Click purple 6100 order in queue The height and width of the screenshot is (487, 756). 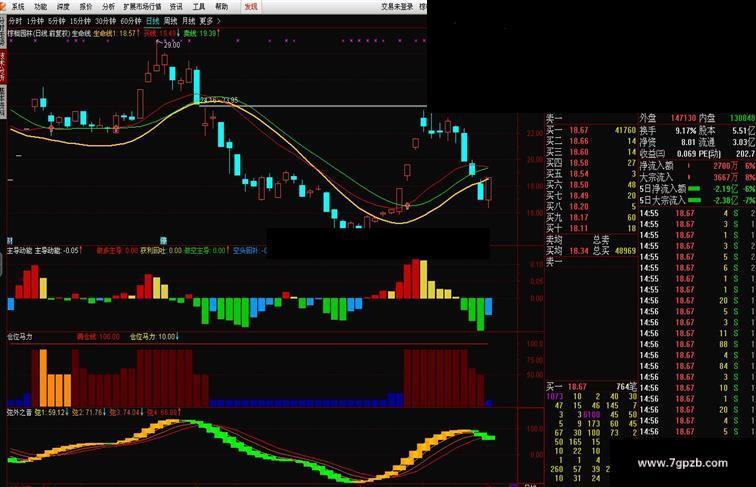tap(592, 415)
